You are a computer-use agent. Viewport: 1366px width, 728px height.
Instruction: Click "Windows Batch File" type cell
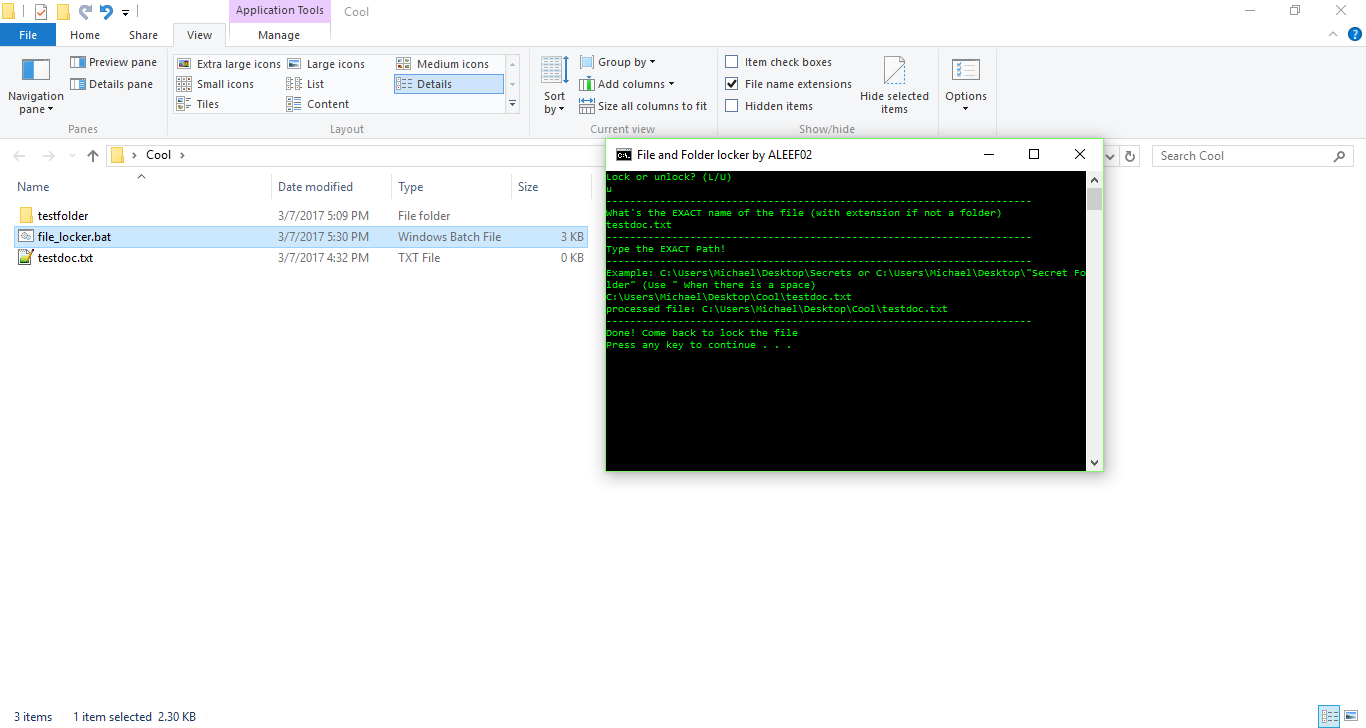449,237
